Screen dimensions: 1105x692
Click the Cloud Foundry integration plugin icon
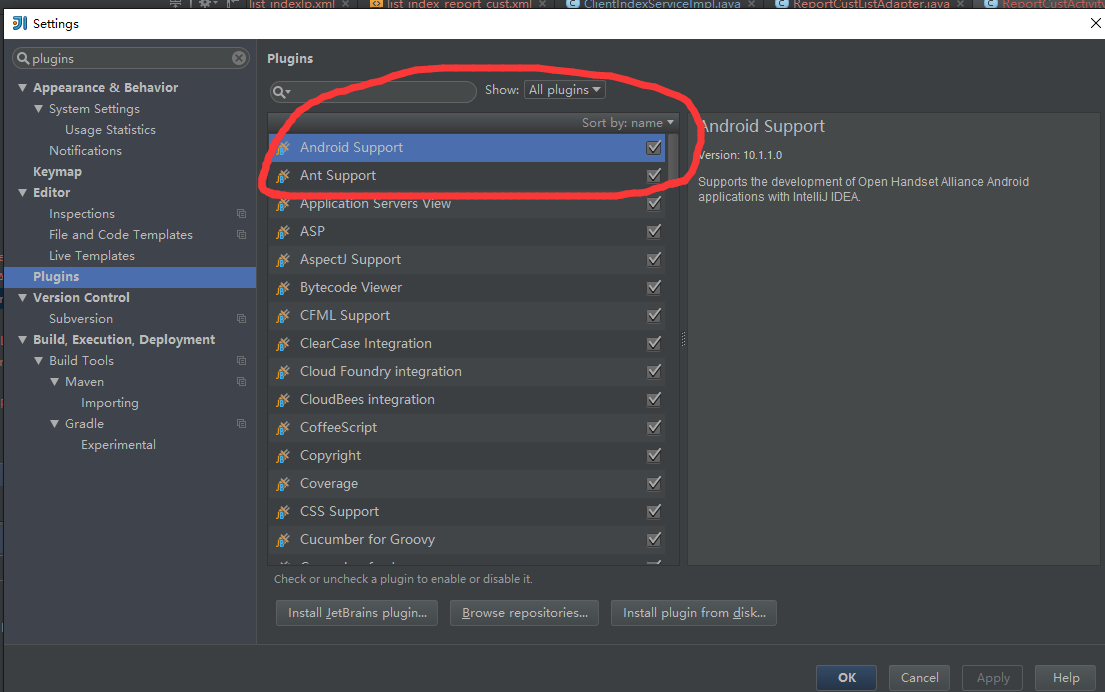283,372
